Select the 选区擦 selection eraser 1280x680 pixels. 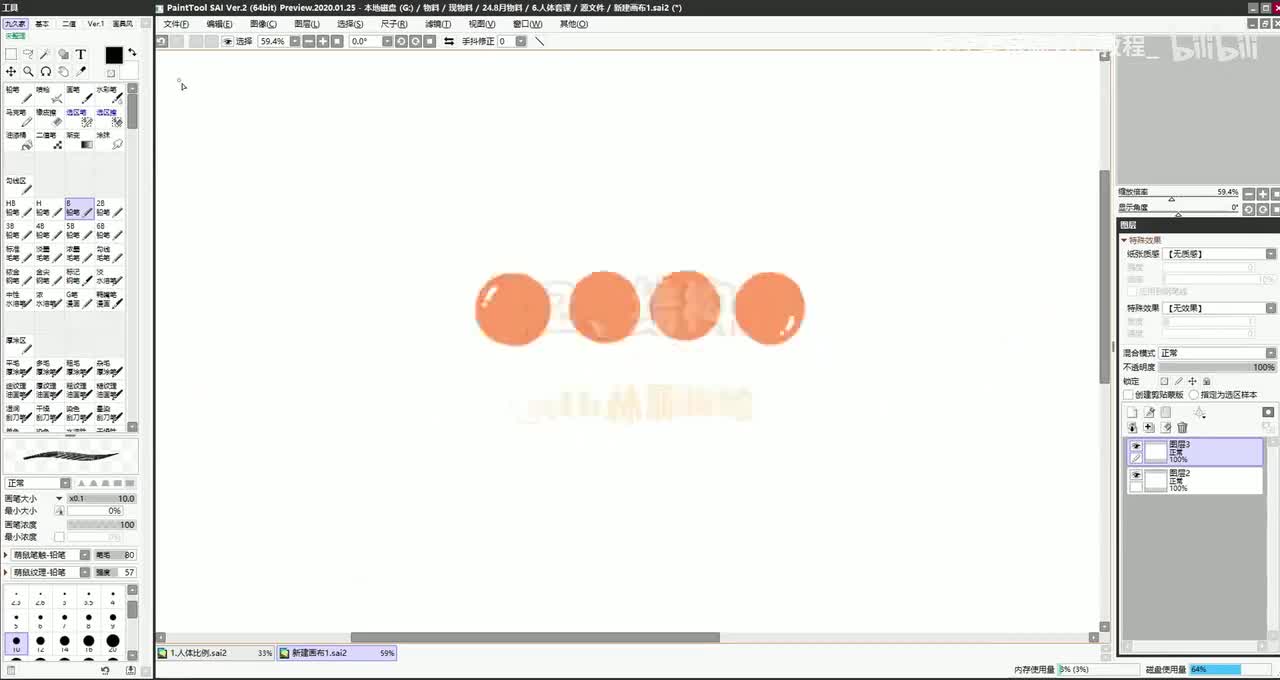[x=109, y=118]
